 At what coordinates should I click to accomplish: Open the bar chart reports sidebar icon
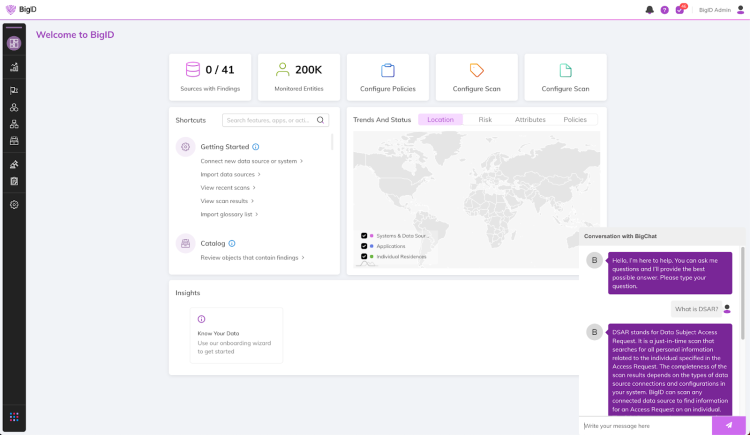(14, 67)
